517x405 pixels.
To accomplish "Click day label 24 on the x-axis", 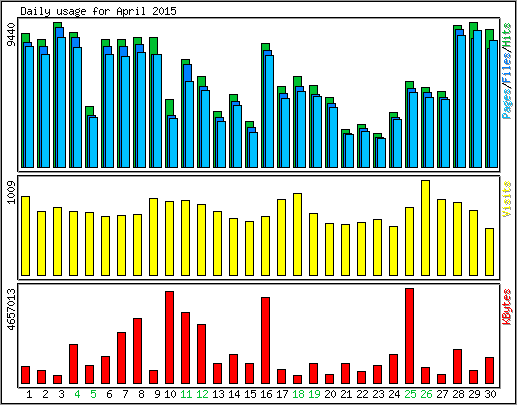I will [394, 394].
